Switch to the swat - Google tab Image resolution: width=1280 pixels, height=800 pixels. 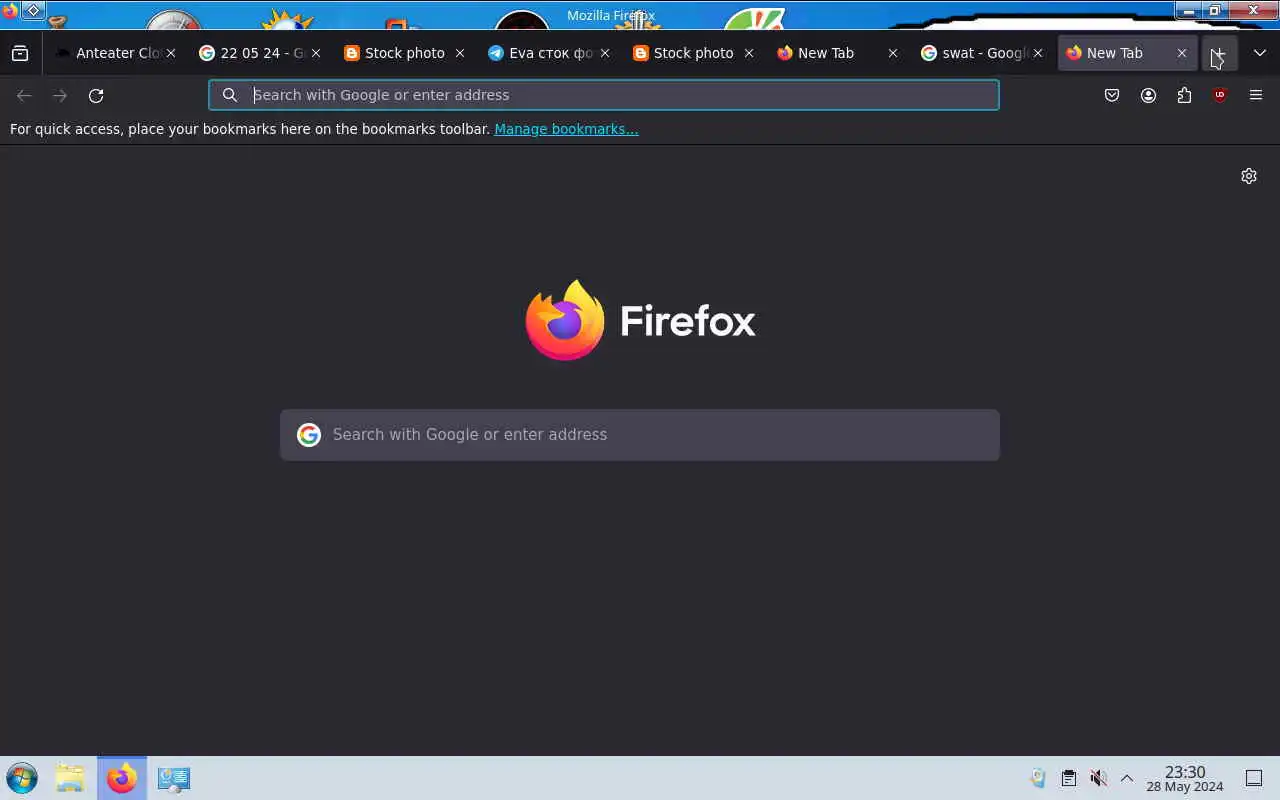[x=983, y=53]
